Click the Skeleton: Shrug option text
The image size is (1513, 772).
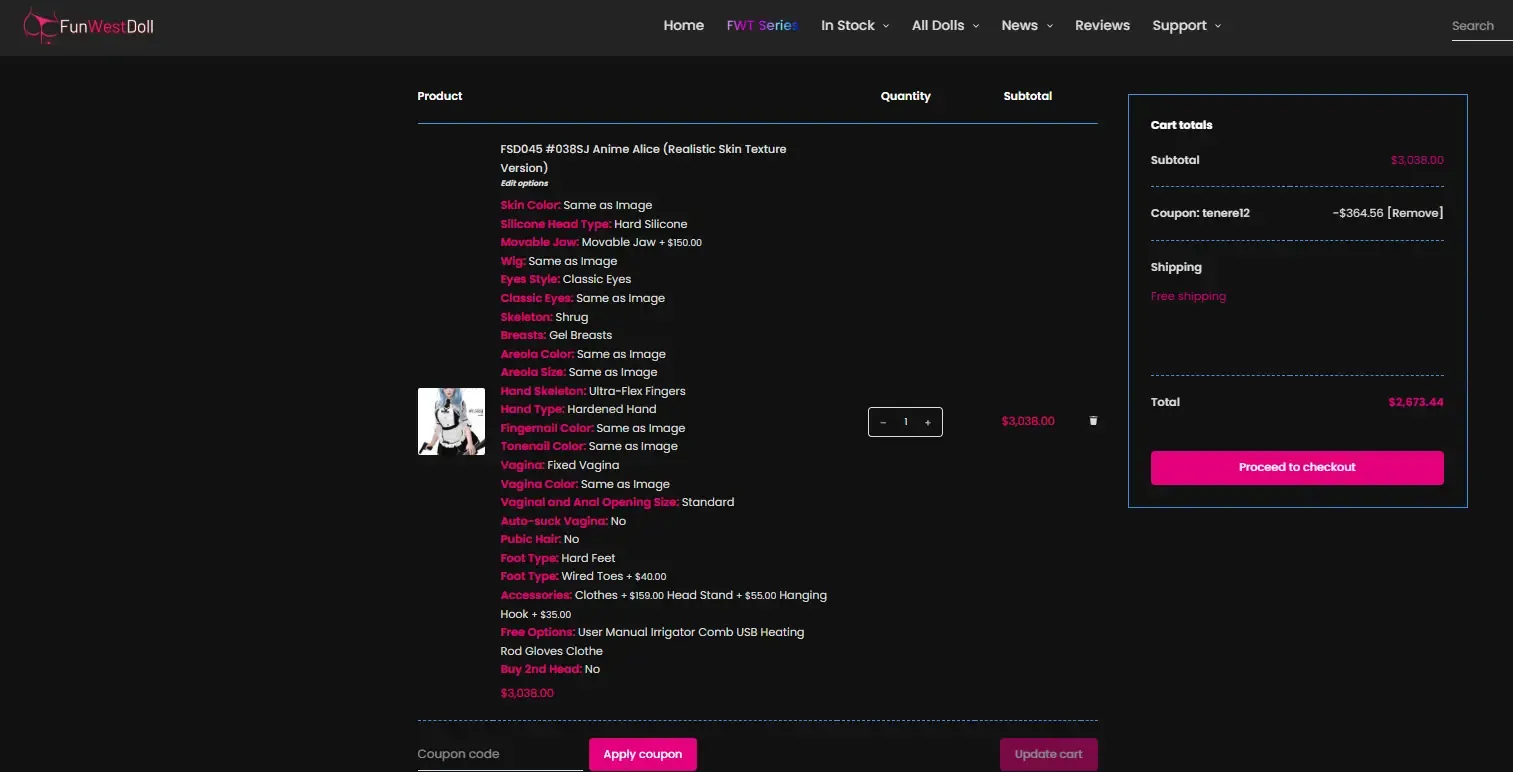[x=544, y=317]
